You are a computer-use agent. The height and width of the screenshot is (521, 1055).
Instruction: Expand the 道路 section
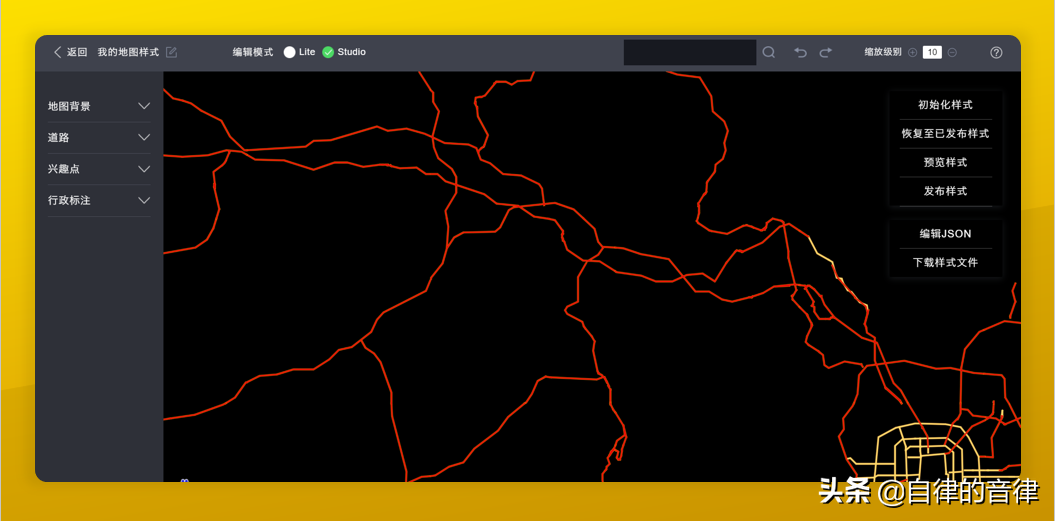coord(99,137)
